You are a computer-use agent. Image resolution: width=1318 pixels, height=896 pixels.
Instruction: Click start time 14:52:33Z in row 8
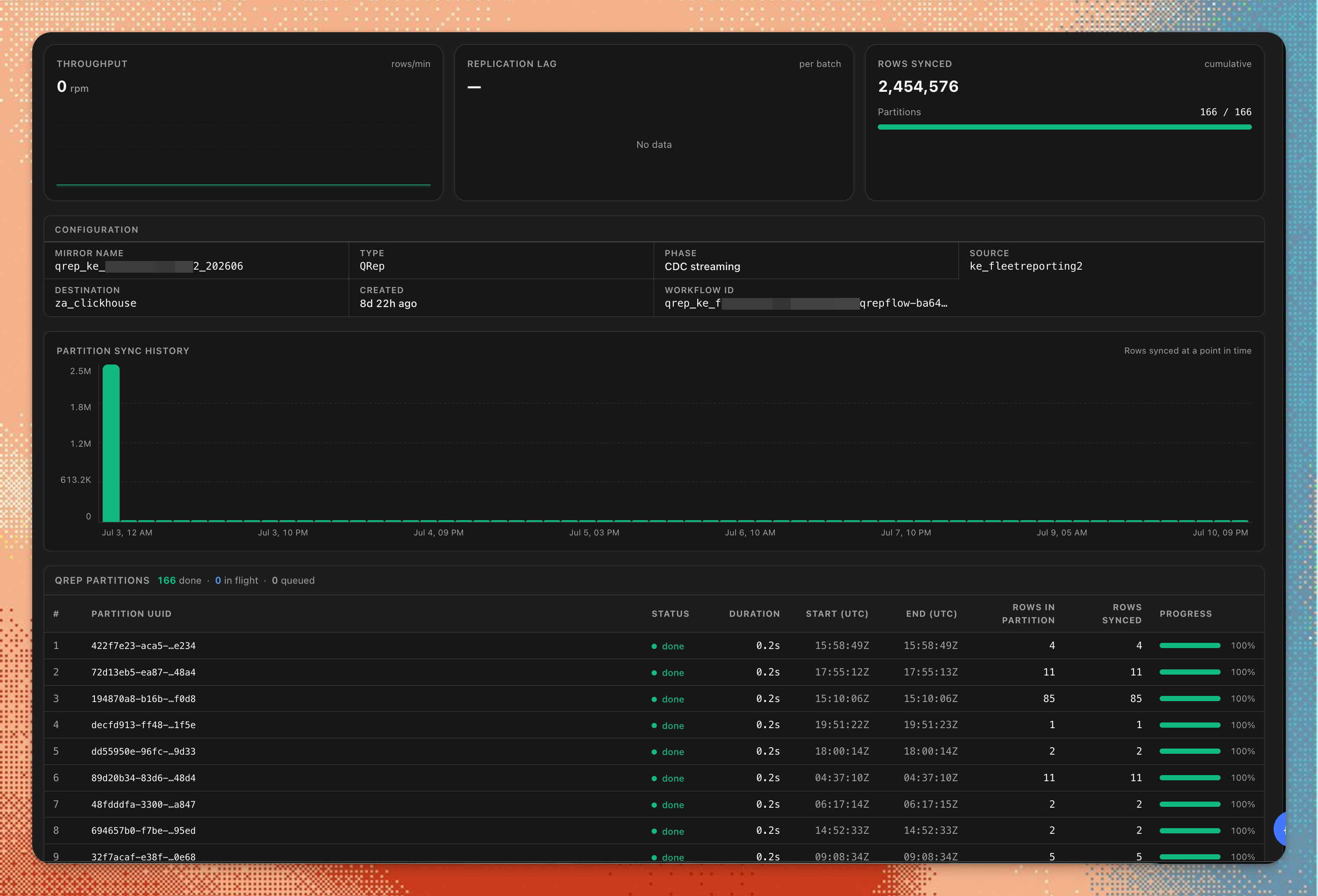click(842, 830)
